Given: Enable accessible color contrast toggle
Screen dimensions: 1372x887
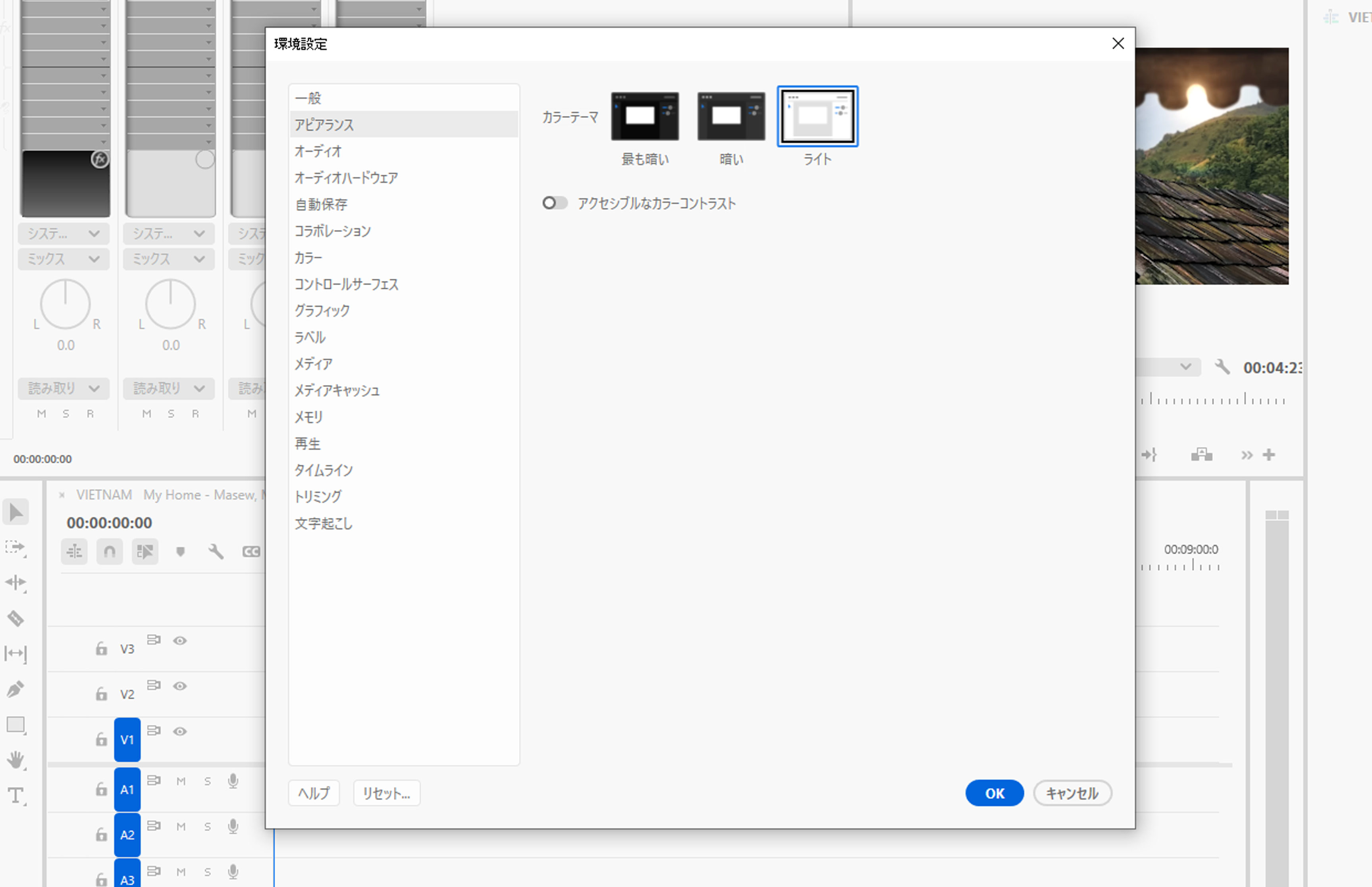Looking at the screenshot, I should [x=555, y=203].
